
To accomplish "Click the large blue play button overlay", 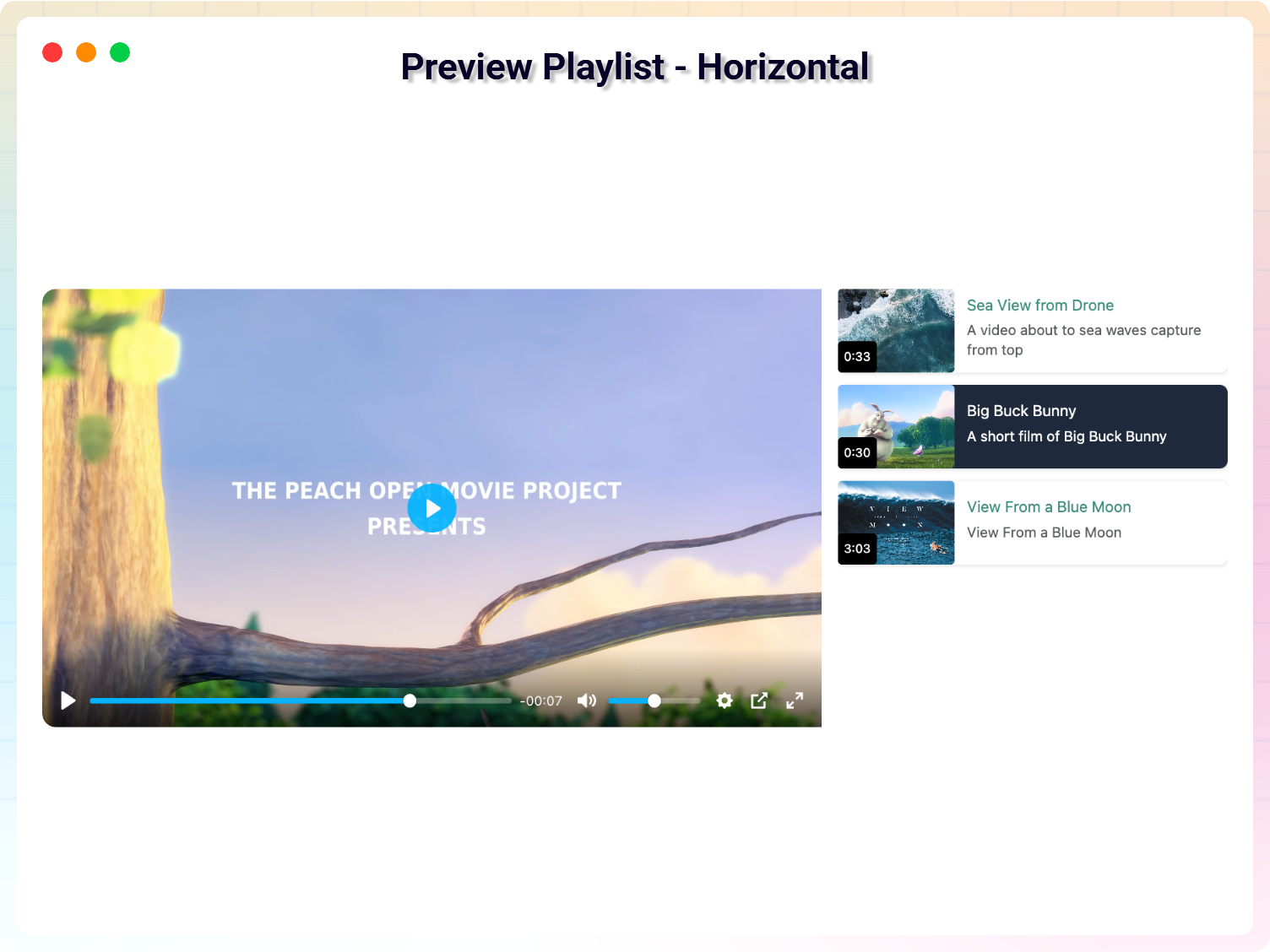I will pyautogui.click(x=431, y=508).
